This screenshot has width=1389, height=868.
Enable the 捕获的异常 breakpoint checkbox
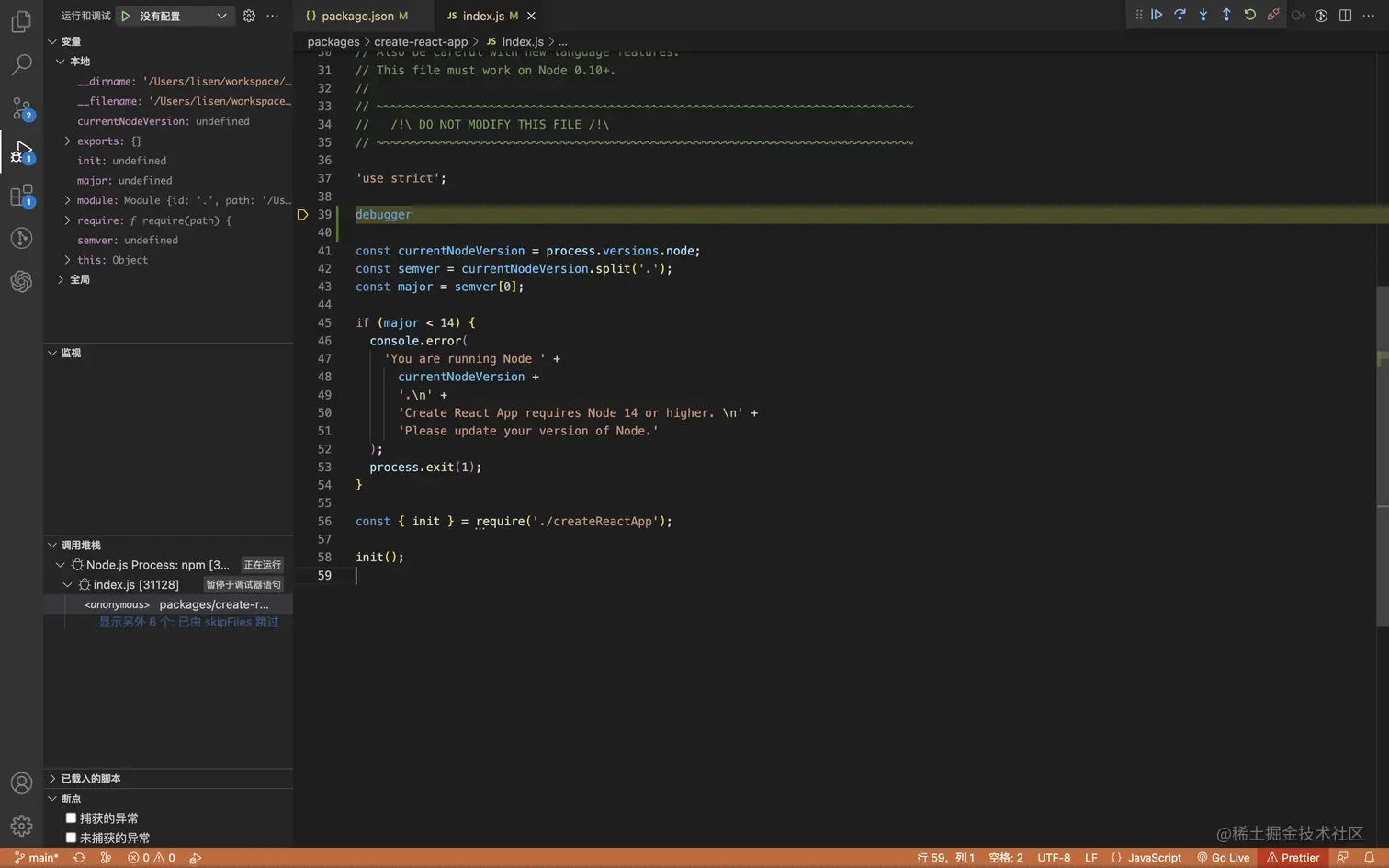[x=71, y=817]
